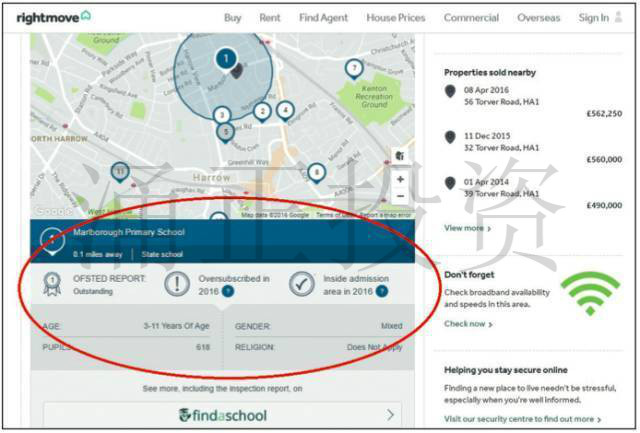Click Marlborough Primary School heading
Image resolution: width=640 pixels, height=433 pixels.
coord(129,232)
